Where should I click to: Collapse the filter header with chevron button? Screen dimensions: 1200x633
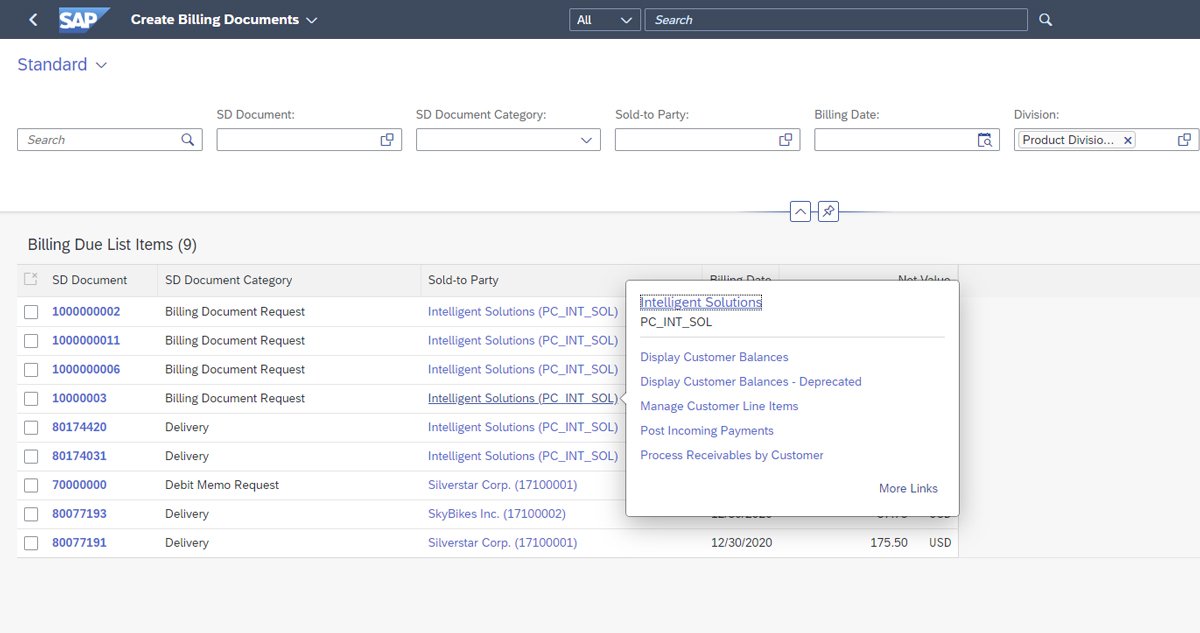(800, 212)
